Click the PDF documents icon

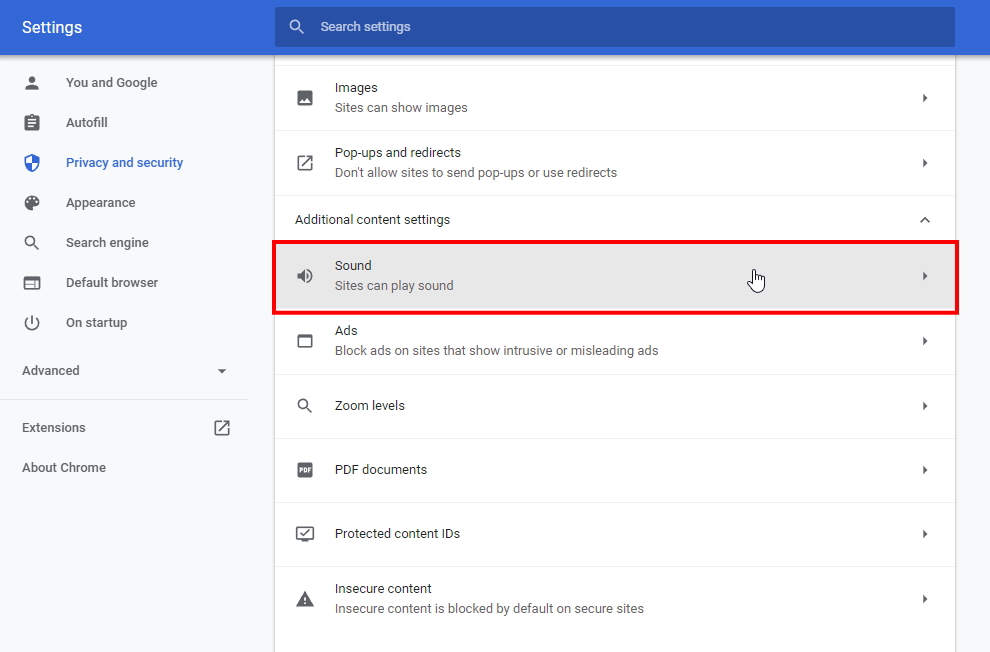[305, 470]
